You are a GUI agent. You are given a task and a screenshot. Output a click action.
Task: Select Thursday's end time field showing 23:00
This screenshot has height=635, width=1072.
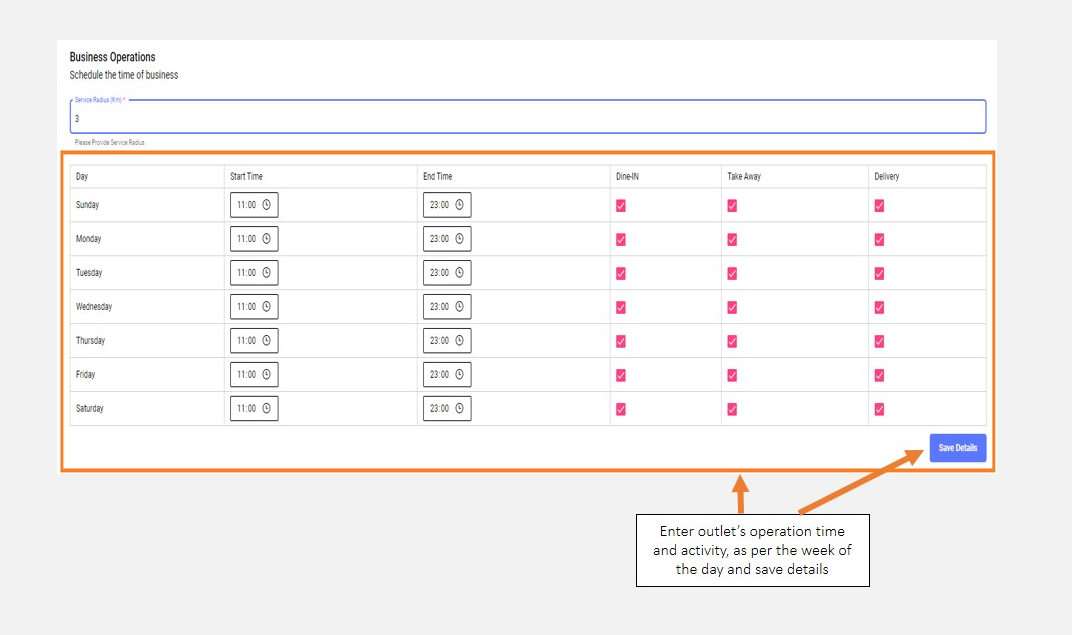[x=439, y=341]
